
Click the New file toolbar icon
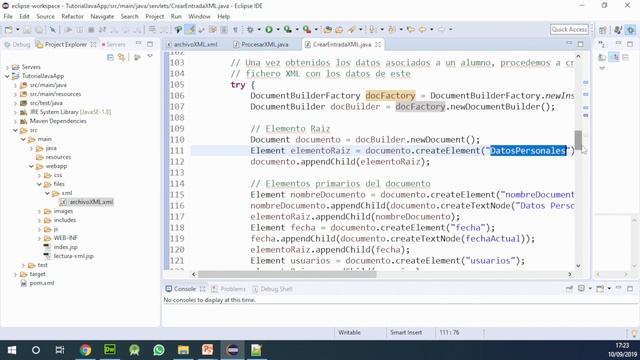9,29
